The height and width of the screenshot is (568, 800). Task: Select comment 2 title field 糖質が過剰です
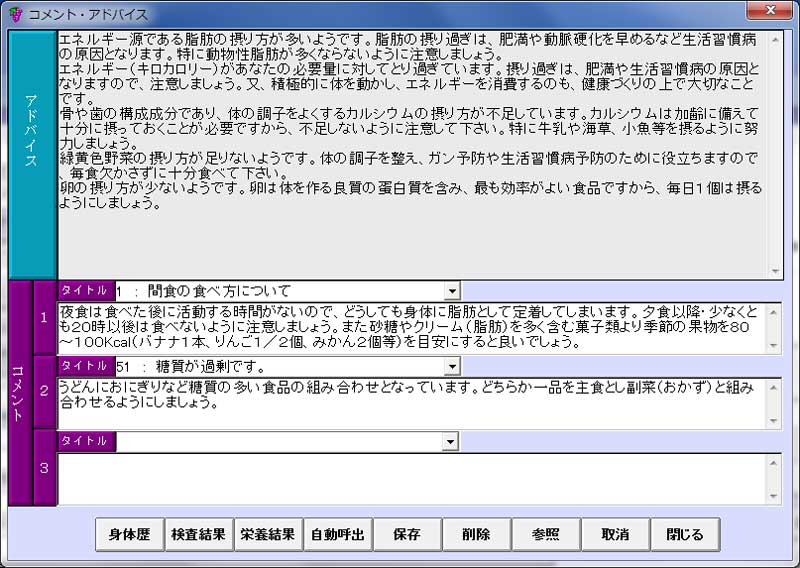pos(279,366)
